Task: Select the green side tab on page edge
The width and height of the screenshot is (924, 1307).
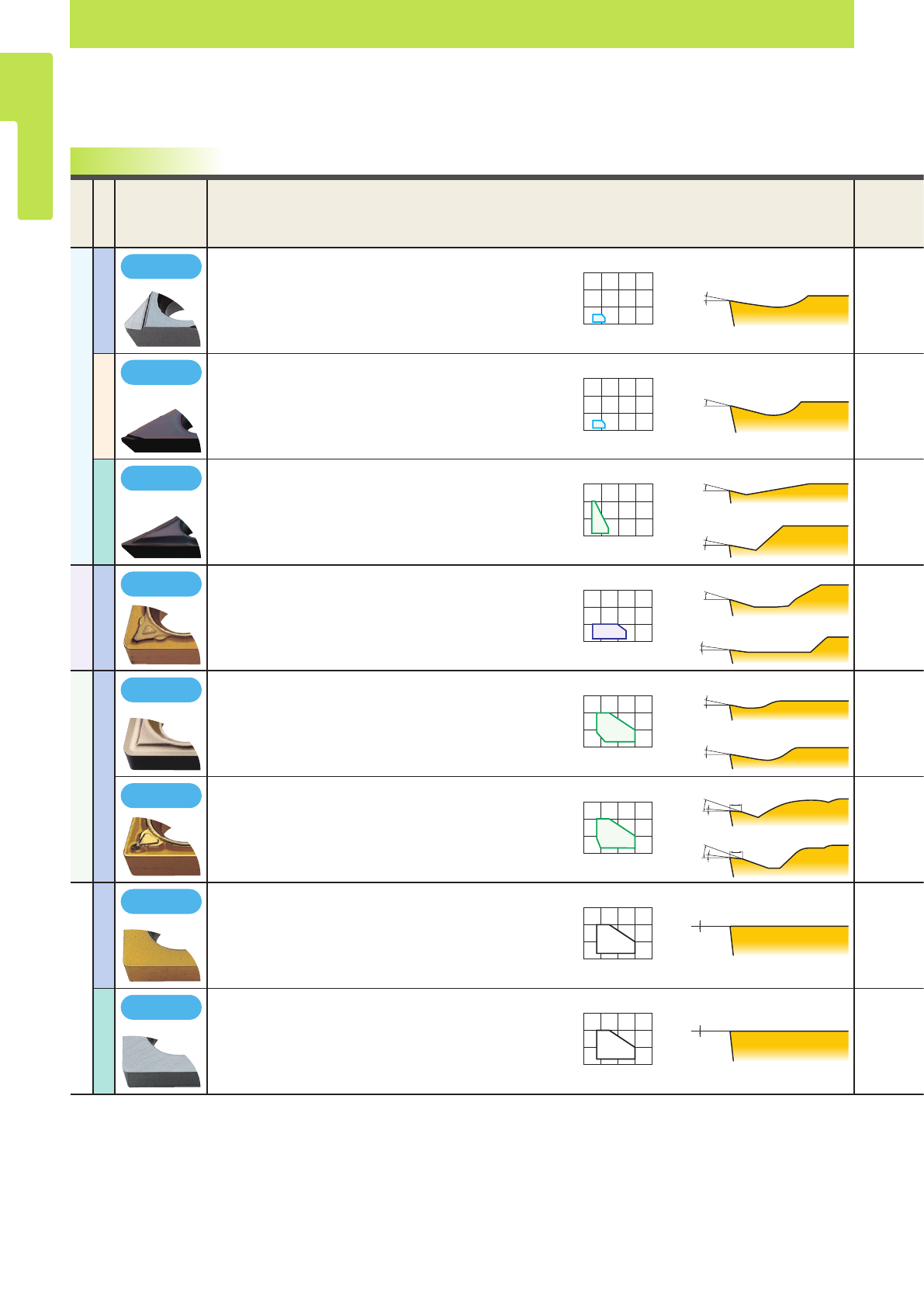Action: 26,137
